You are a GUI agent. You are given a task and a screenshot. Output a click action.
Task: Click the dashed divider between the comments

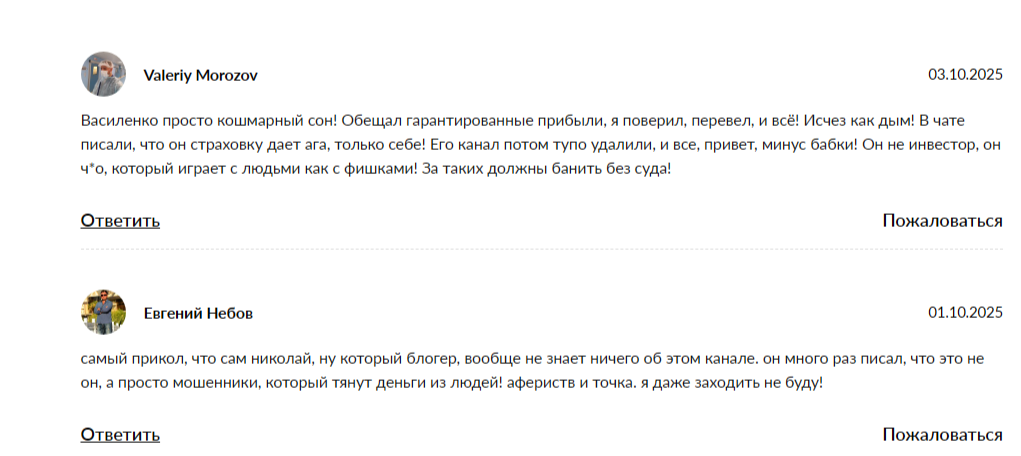[x=542, y=249]
